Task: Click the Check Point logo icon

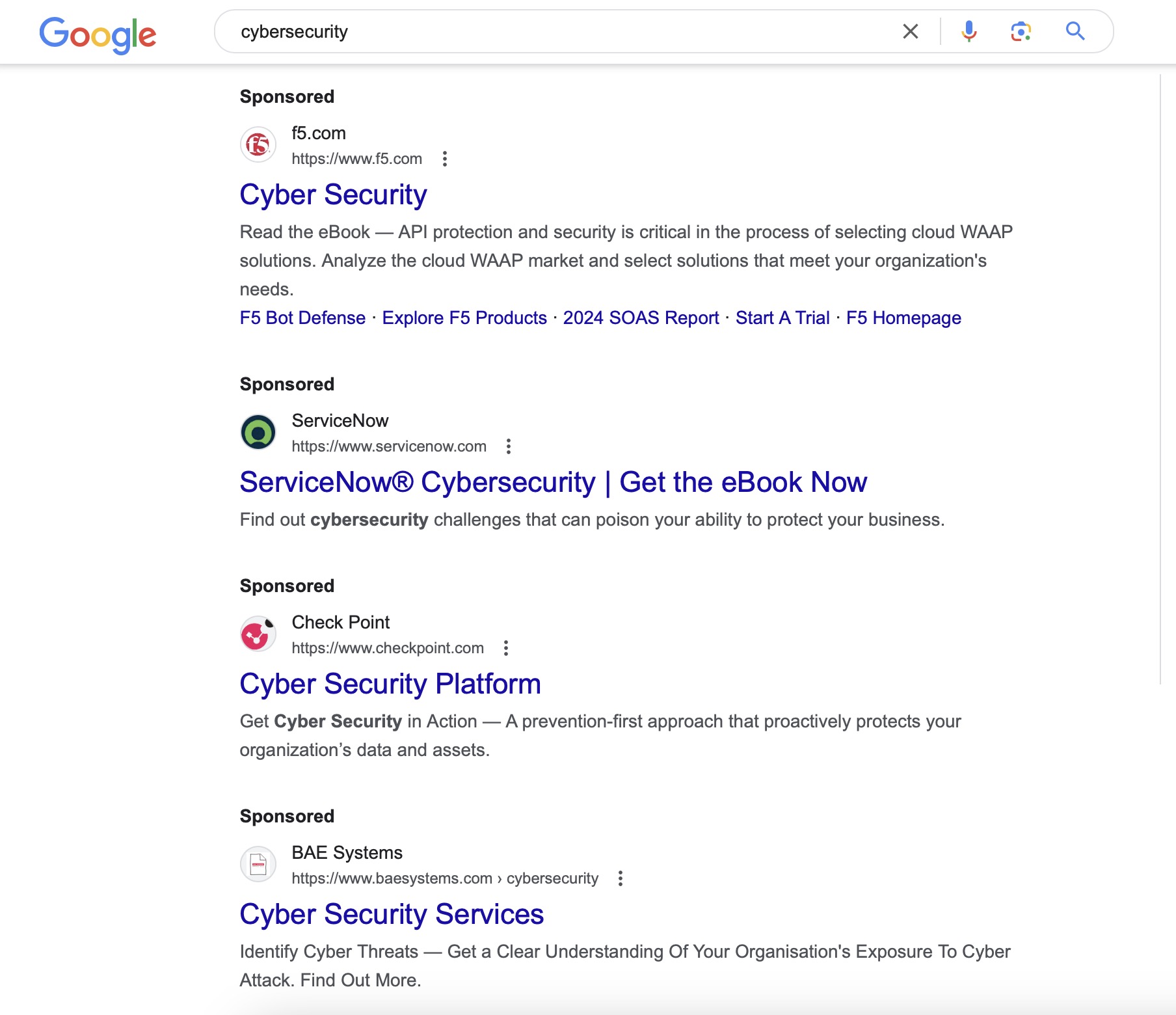Action: (x=258, y=633)
